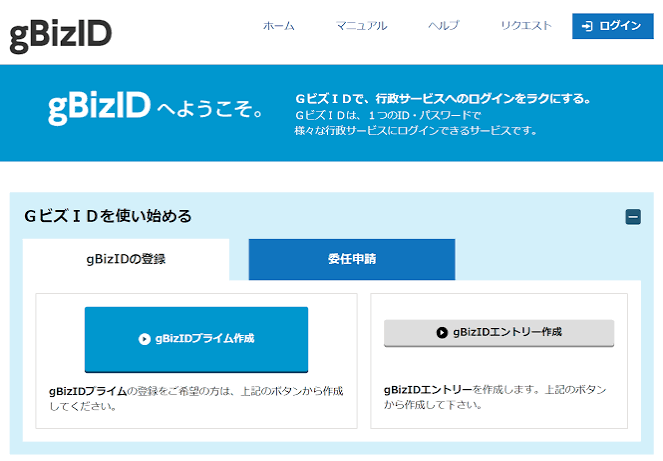
Task: Click the 様々な行政サービスにログインできるサービスです line
Action: tap(416, 131)
